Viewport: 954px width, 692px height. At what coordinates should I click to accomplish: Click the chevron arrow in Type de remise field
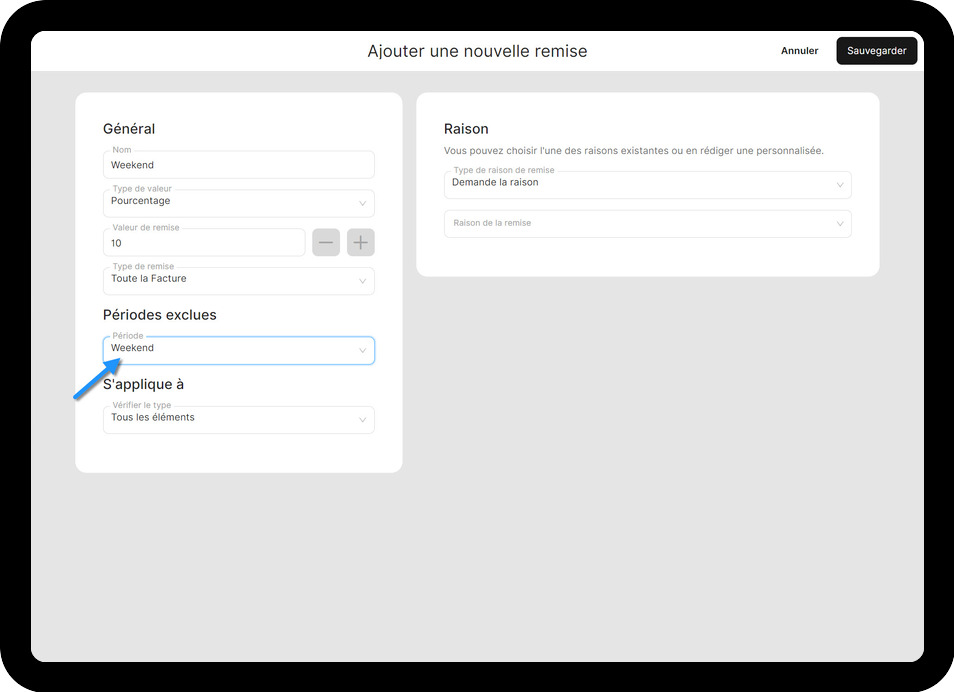coord(362,282)
